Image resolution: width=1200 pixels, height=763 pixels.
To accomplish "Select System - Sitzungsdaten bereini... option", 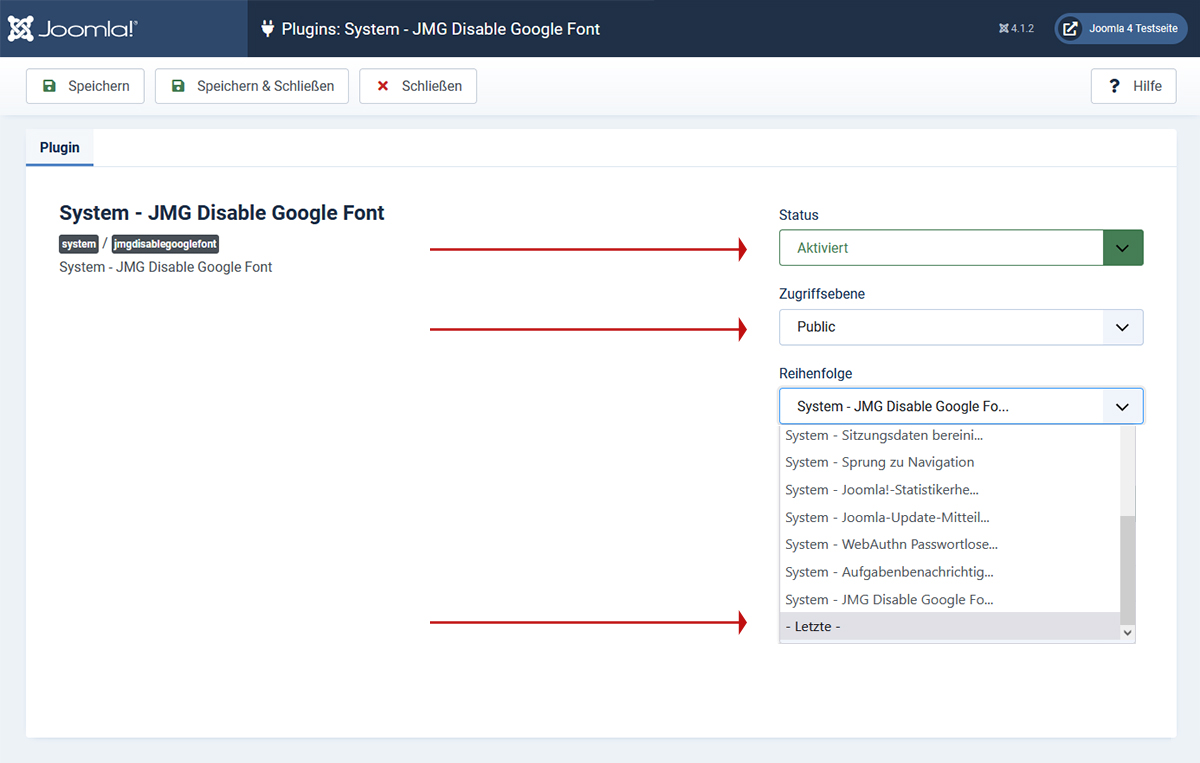I will pos(950,435).
